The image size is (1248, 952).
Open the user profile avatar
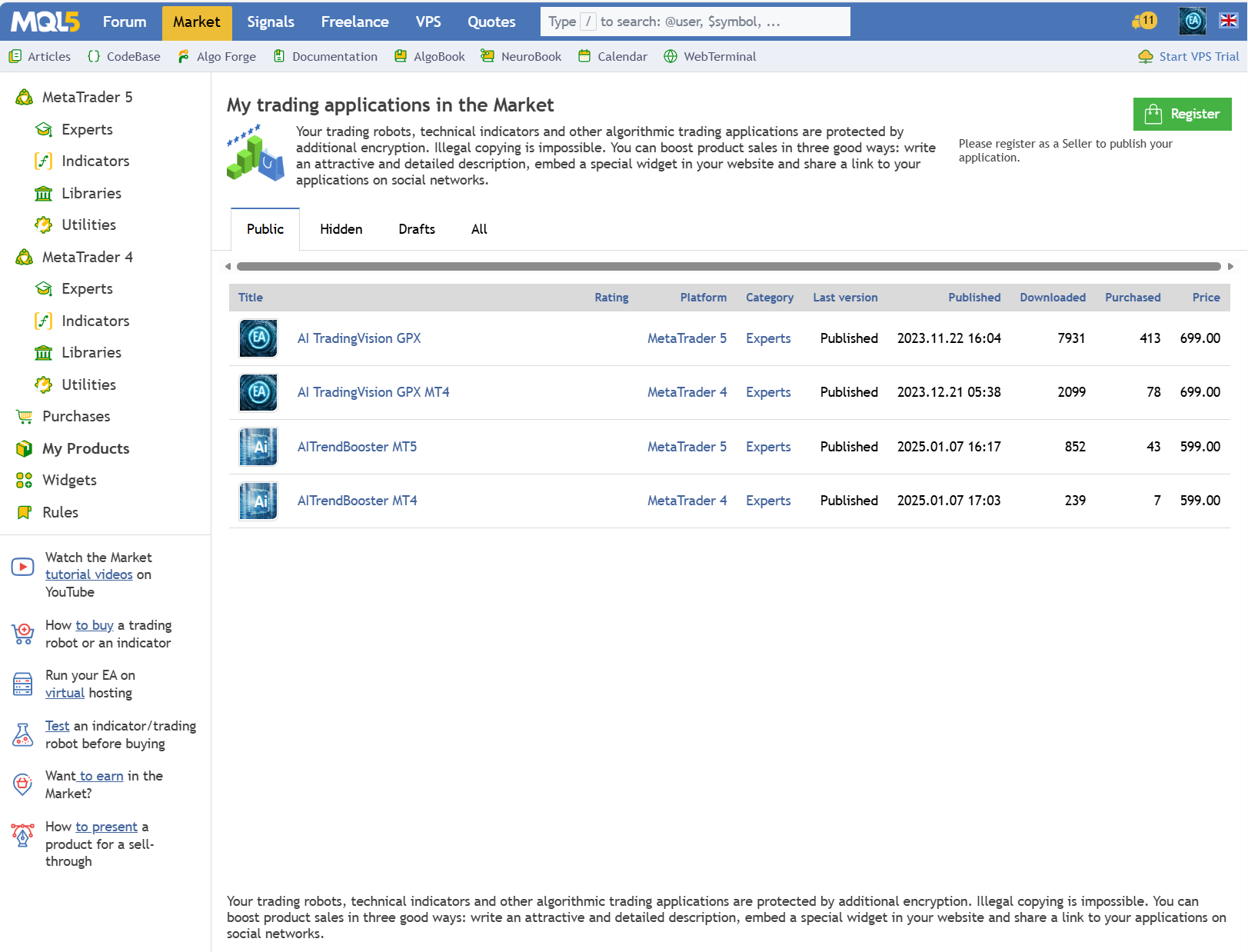click(x=1193, y=22)
